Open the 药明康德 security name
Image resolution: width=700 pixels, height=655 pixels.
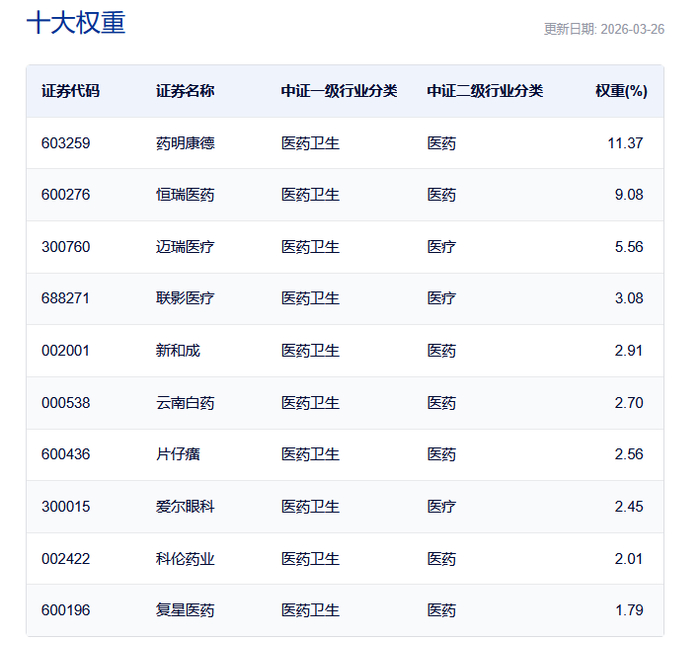point(185,143)
